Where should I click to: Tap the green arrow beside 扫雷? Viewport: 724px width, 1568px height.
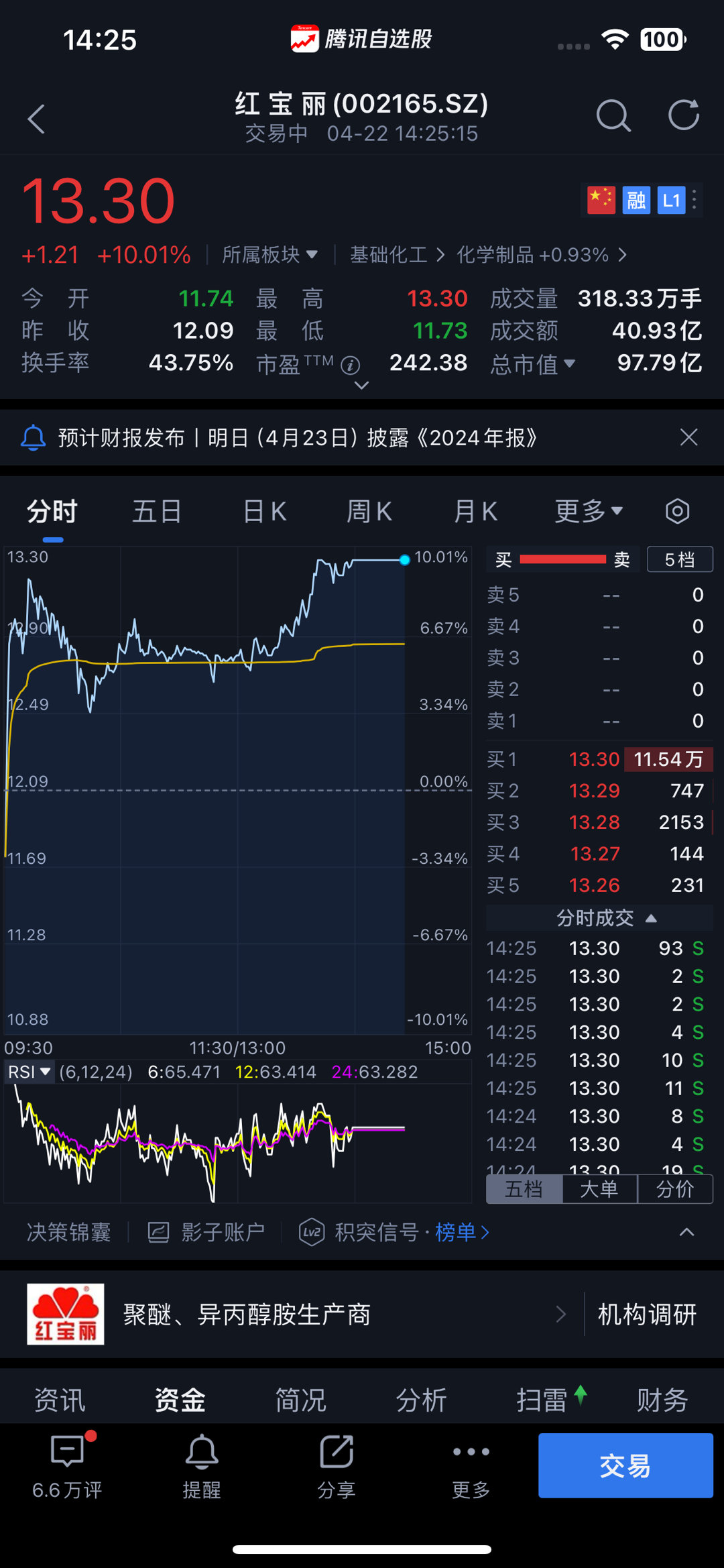[x=581, y=1395]
